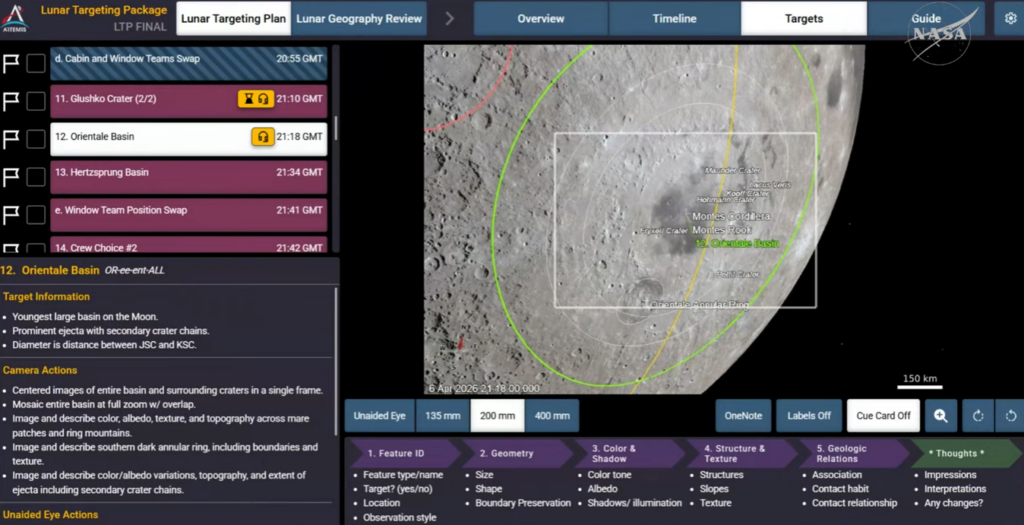Flag the Hertzsprung Basin target
This screenshot has height=525, width=1024.
coord(12,176)
